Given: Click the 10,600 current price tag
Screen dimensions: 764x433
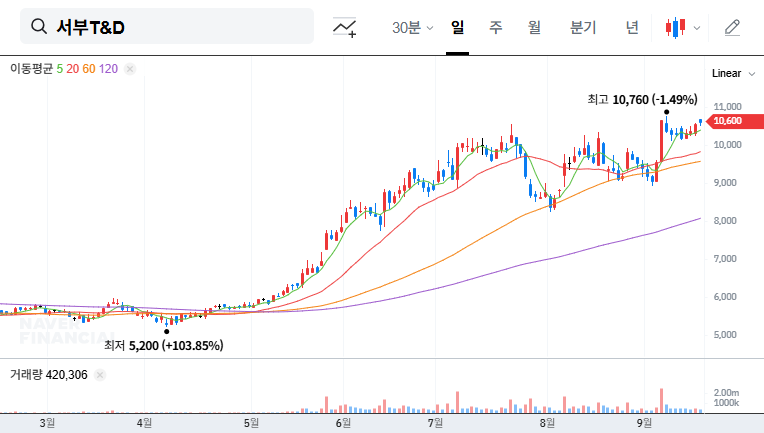Looking at the screenshot, I should tap(735, 121).
